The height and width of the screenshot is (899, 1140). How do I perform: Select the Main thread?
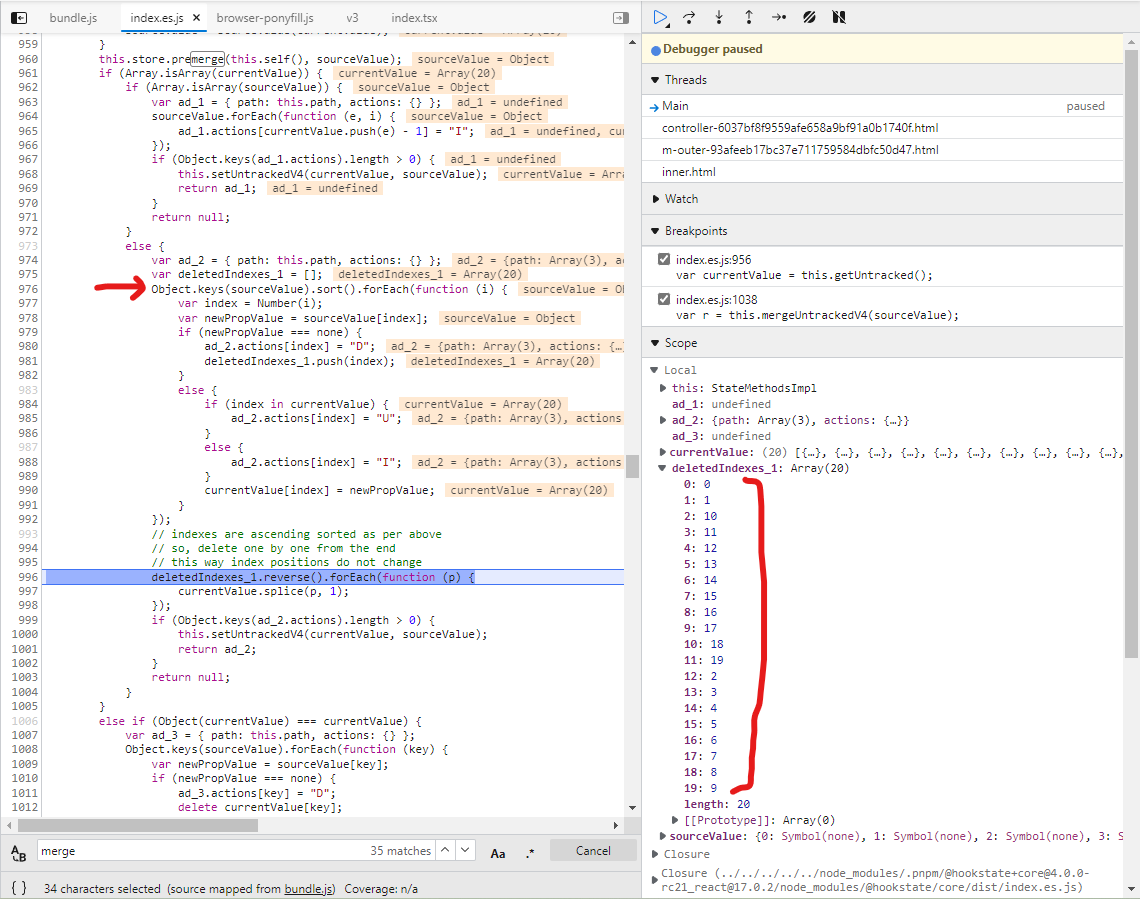point(883,105)
